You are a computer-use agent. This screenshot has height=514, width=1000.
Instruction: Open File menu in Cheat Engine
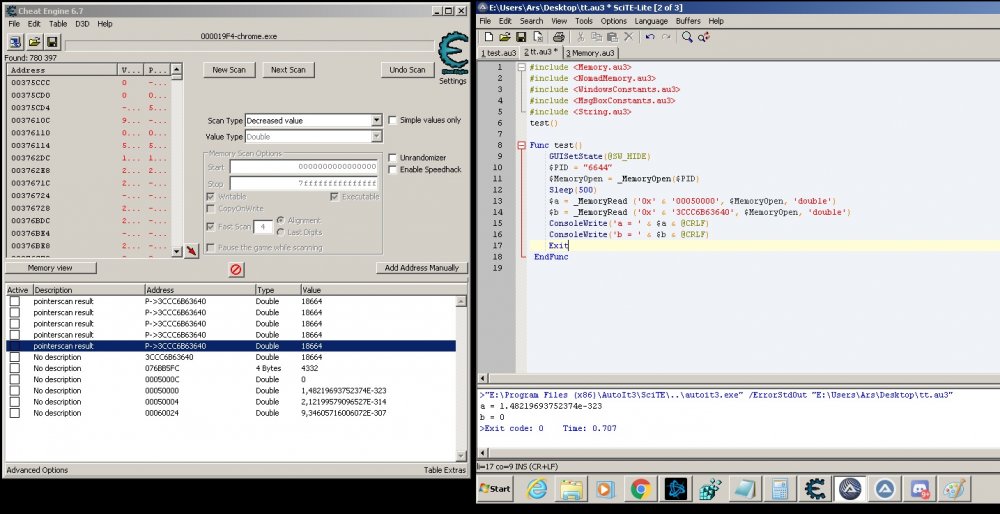pyautogui.click(x=14, y=24)
